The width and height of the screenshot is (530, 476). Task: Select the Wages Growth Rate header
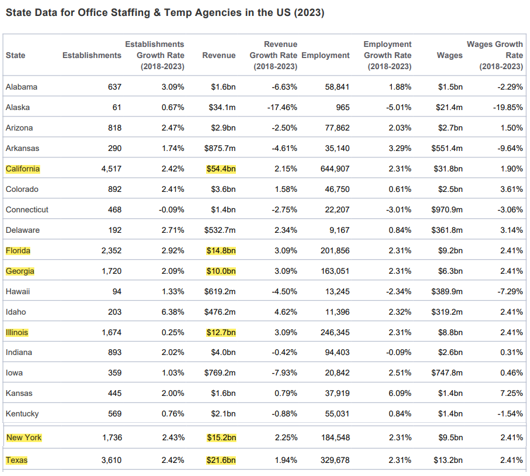(x=495, y=55)
